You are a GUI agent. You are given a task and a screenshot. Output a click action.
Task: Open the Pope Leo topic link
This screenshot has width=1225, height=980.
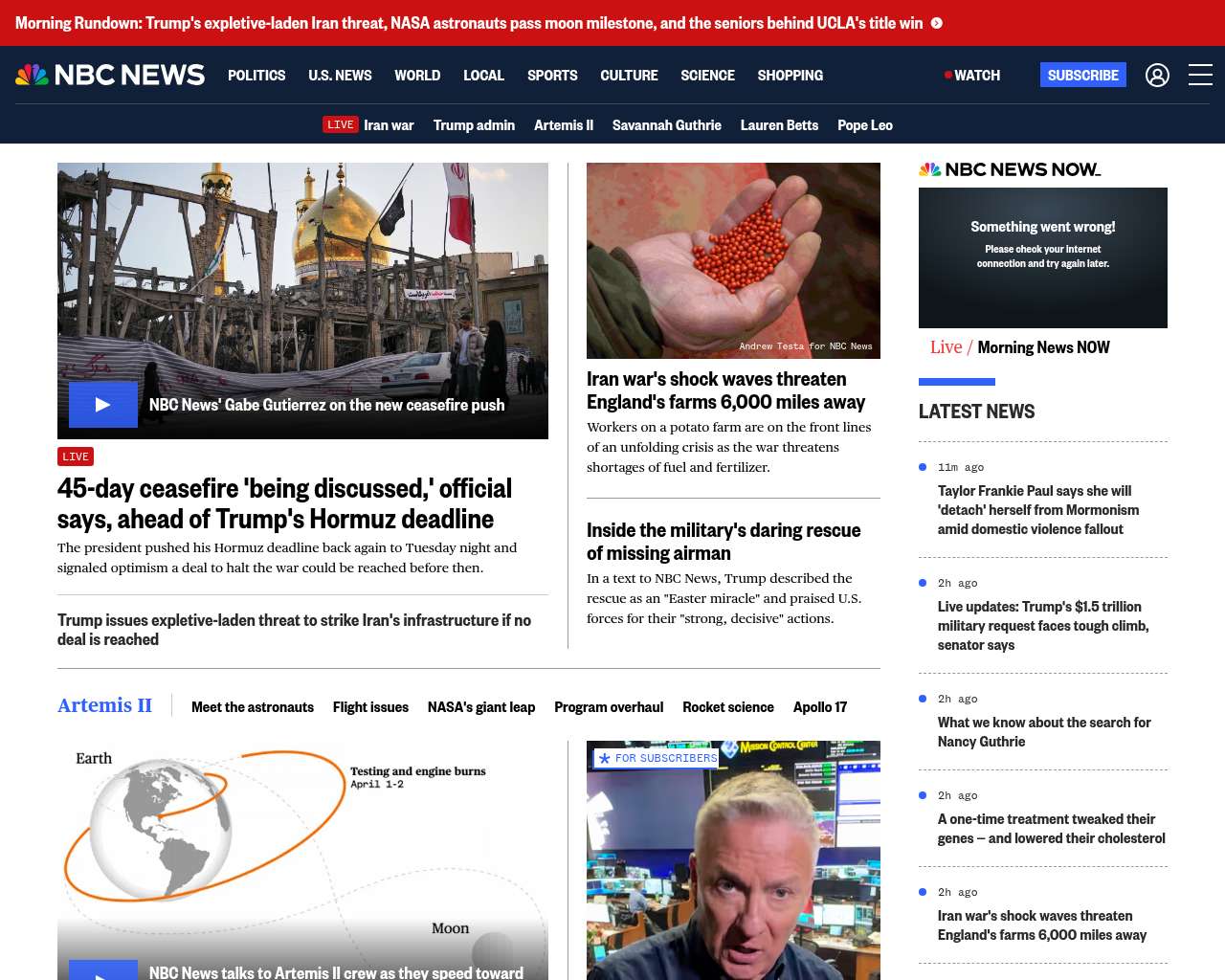click(x=865, y=124)
